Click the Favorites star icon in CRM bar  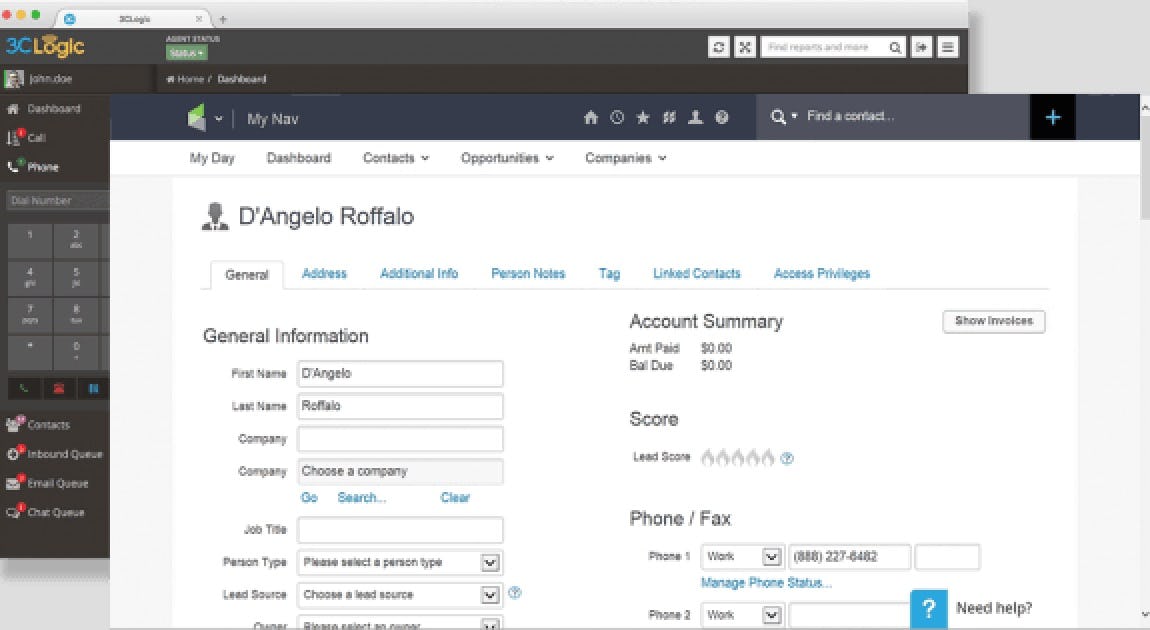pos(642,117)
